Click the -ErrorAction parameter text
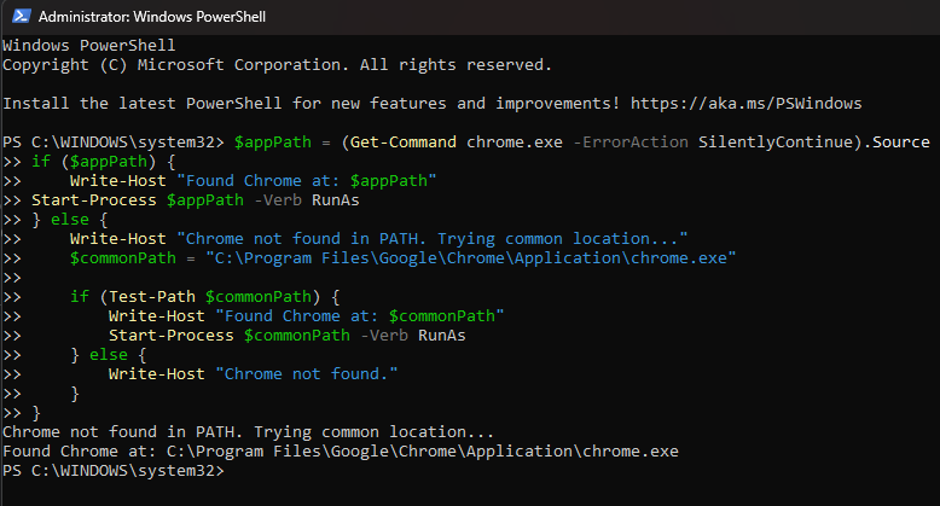Screen dimensions: 940x506 pyautogui.click(x=631, y=142)
